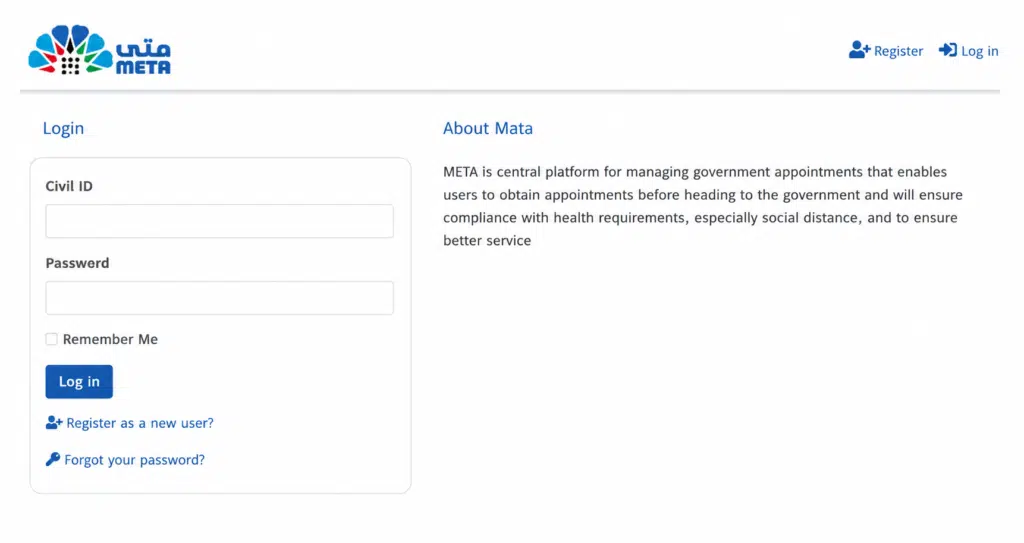Click the user-plus icon before Register as a new user
This screenshot has width=1024, height=543.
click(x=54, y=423)
